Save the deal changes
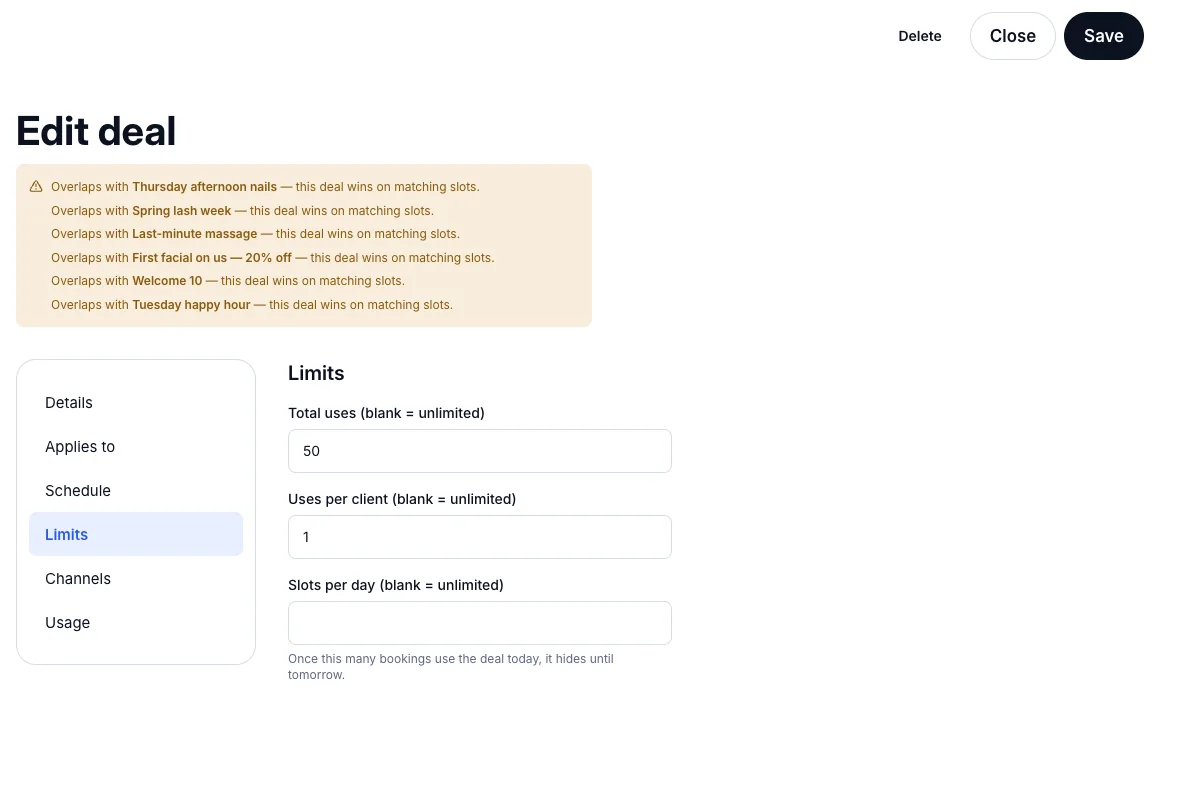The image size is (1200, 805). (1104, 36)
